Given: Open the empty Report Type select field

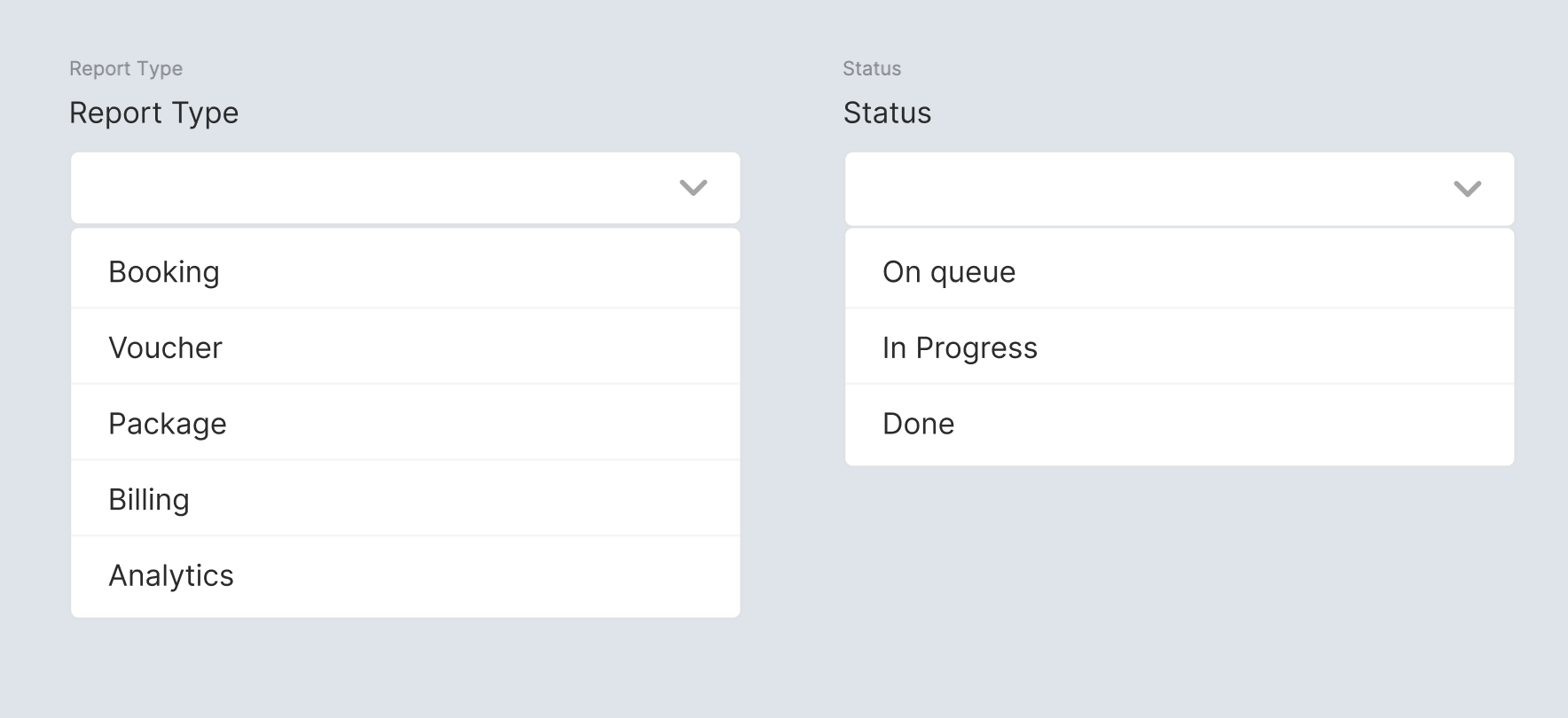Looking at the screenshot, I should point(372,188).
